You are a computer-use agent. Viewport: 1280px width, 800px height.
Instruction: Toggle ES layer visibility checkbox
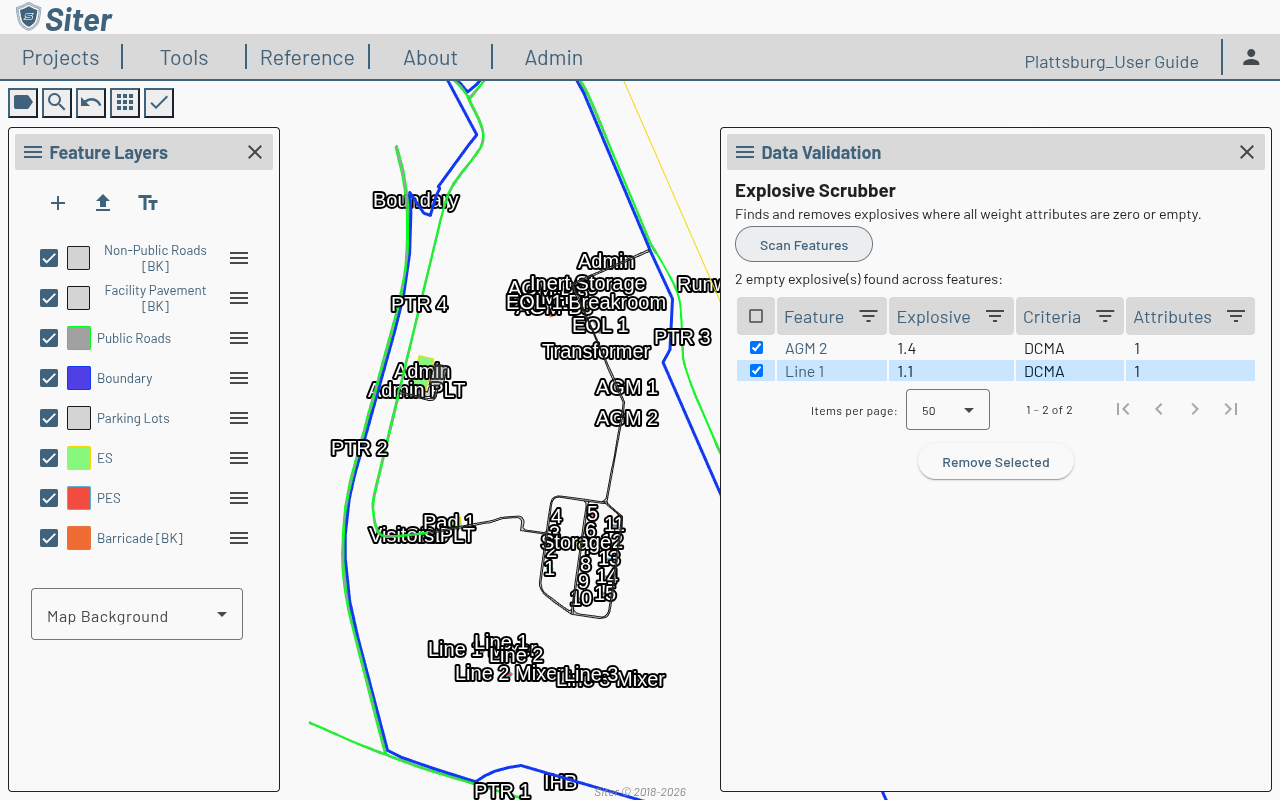coord(49,458)
